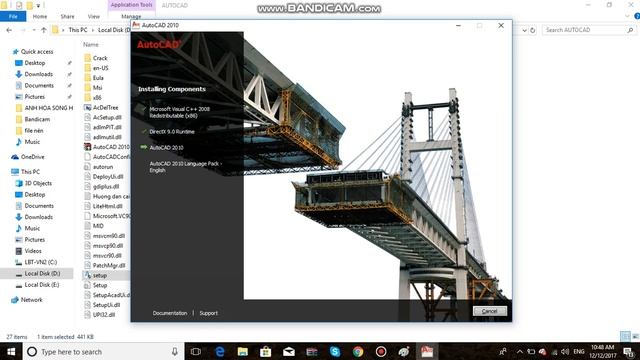Select OneDrive in navigation pane
The width and height of the screenshot is (640, 360).
[x=32, y=157]
